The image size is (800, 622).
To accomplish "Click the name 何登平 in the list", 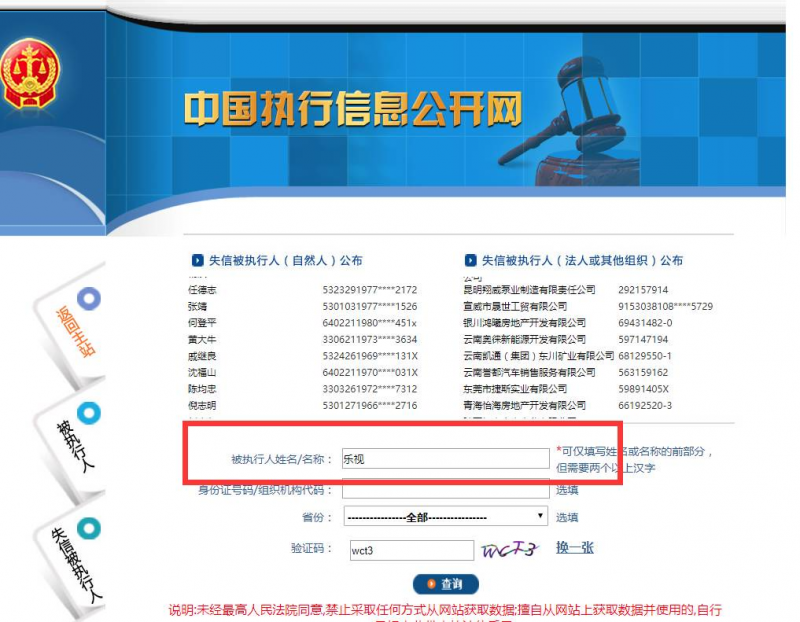I will point(202,323).
